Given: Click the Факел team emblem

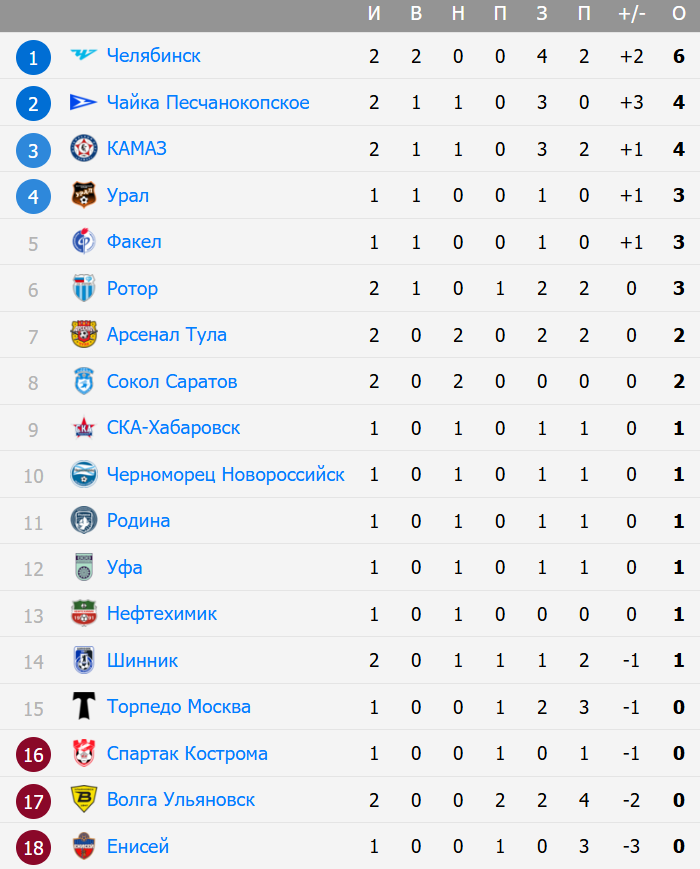Looking at the screenshot, I should tap(84, 241).
